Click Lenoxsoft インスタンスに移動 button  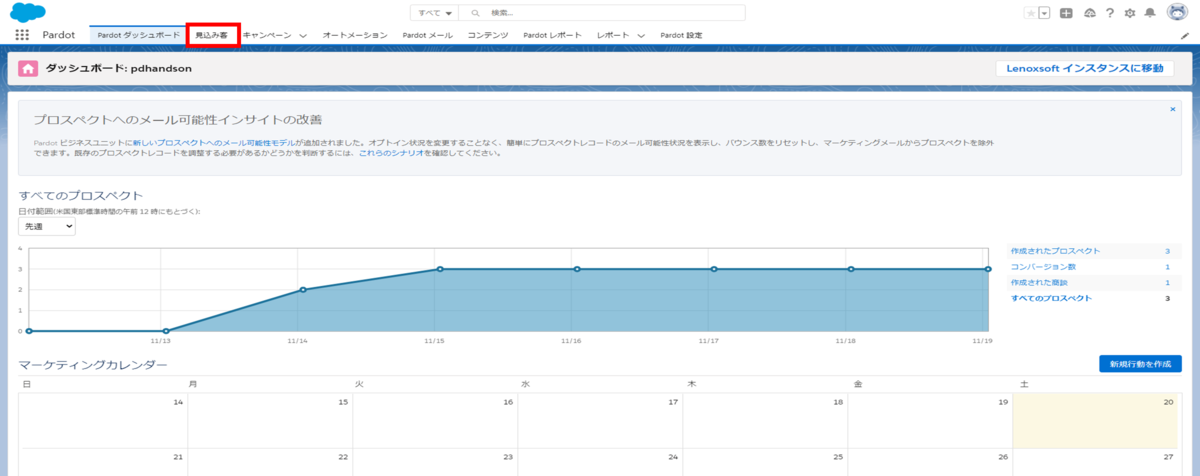coord(1084,68)
